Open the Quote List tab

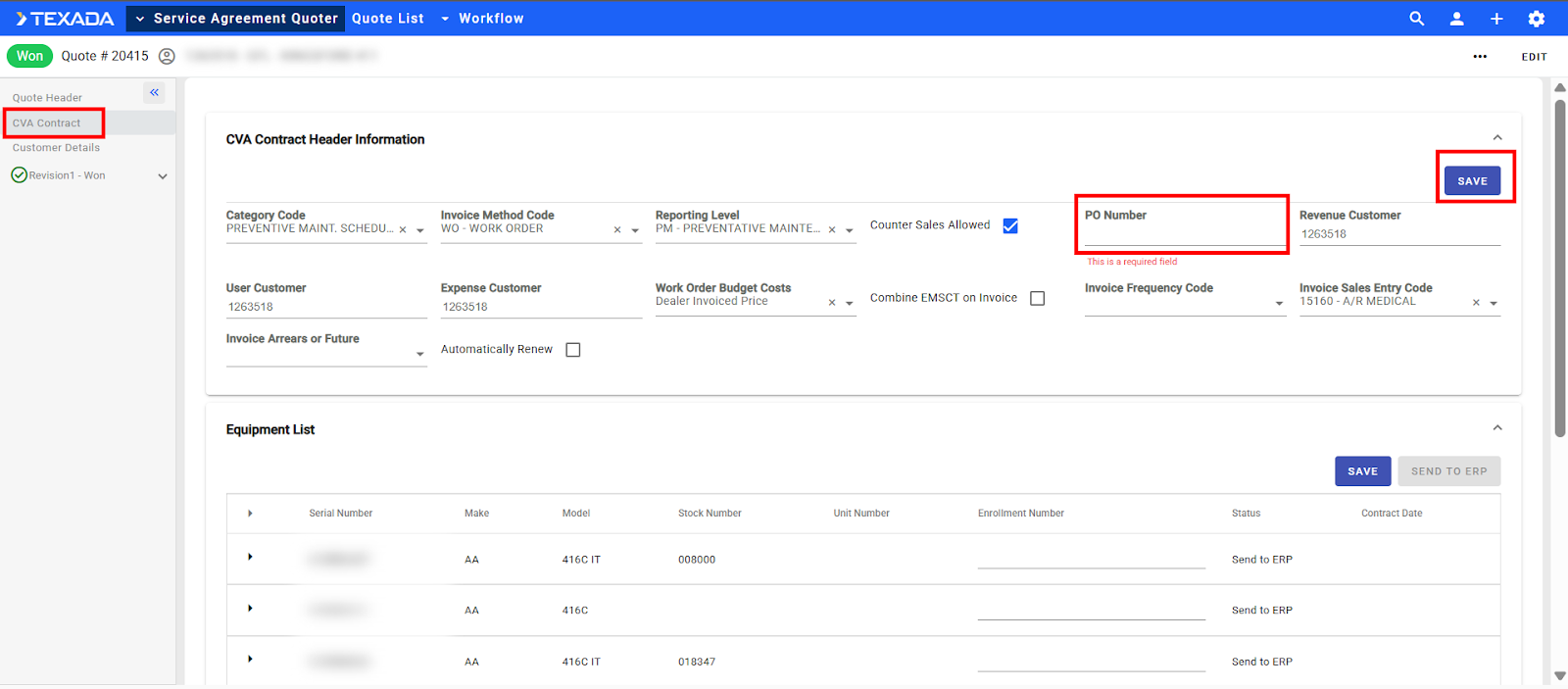[388, 19]
